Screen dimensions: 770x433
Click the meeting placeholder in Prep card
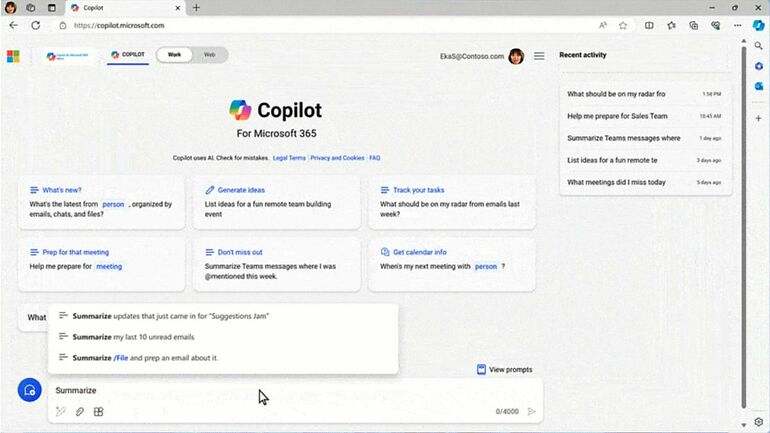point(109,267)
